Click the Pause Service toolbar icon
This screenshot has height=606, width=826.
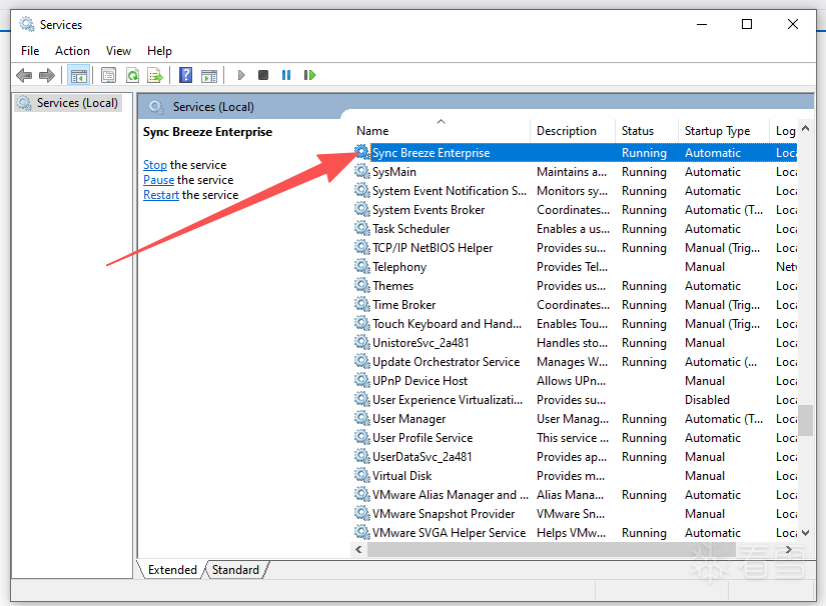[286, 75]
